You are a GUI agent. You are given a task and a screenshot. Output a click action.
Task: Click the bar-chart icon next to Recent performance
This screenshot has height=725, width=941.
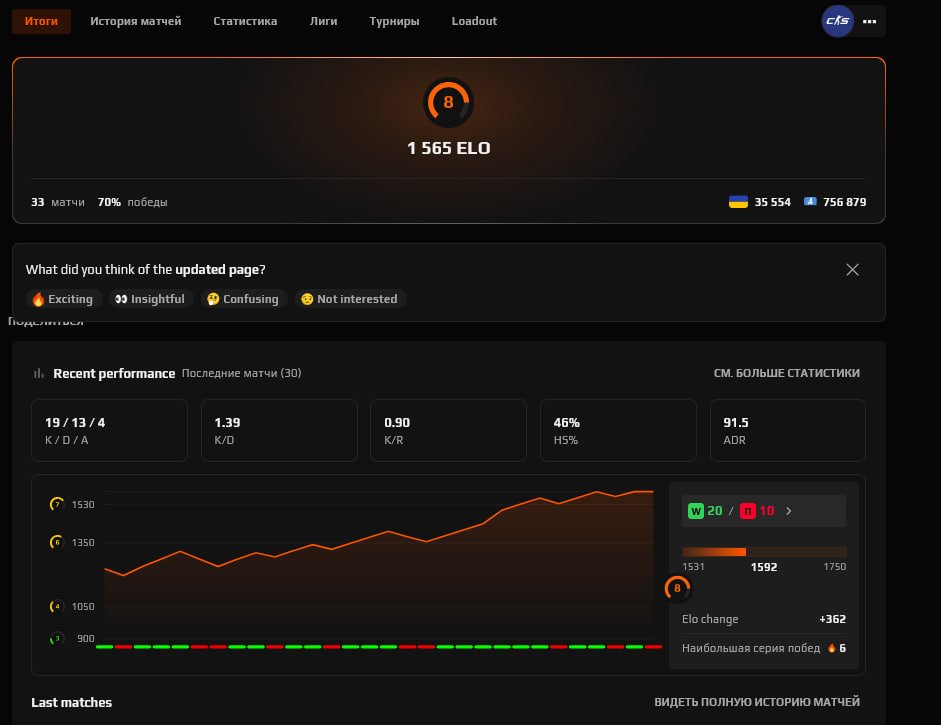click(37, 372)
